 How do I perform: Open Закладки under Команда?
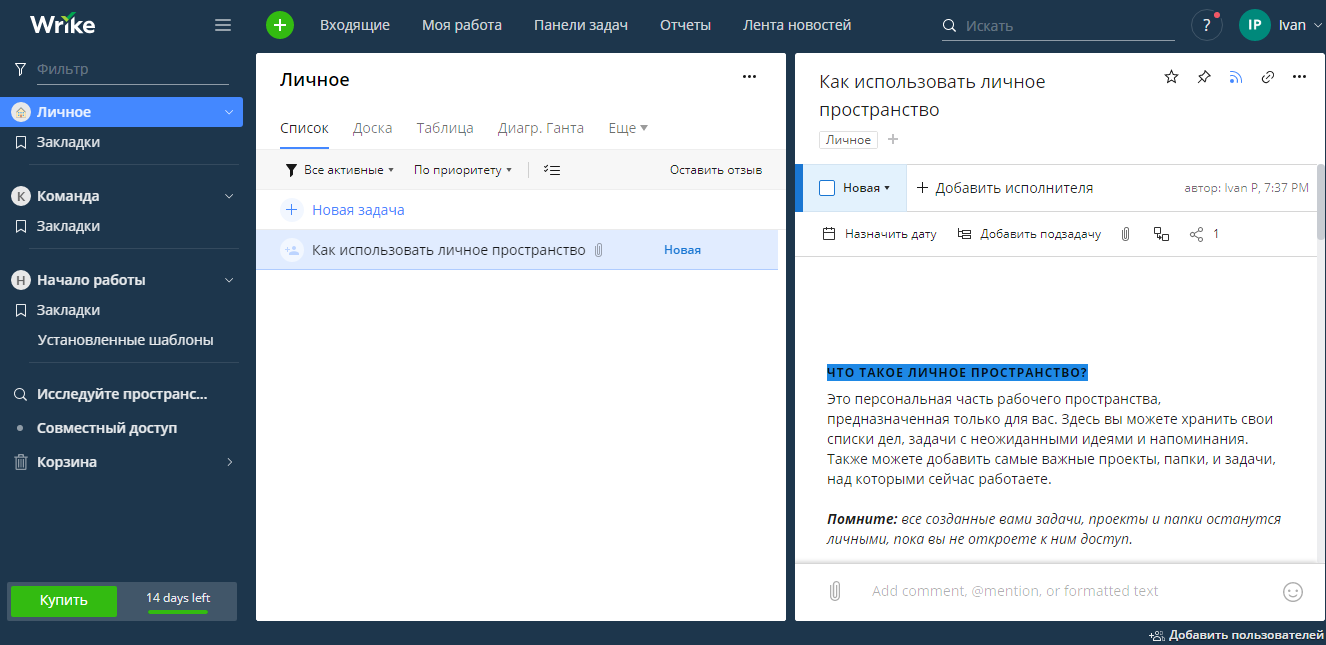click(68, 226)
